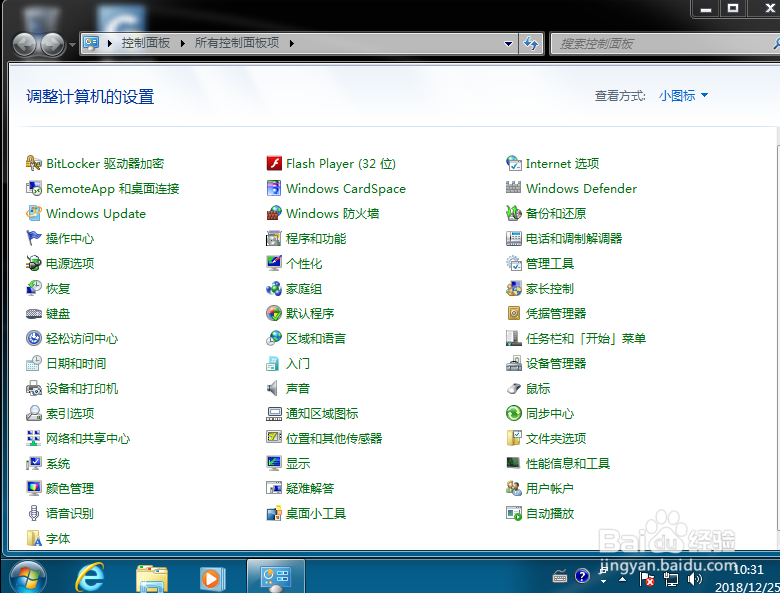Open the BitLocker 驱动器加密 icon
This screenshot has width=780, height=593.
pyautogui.click(x=34, y=163)
